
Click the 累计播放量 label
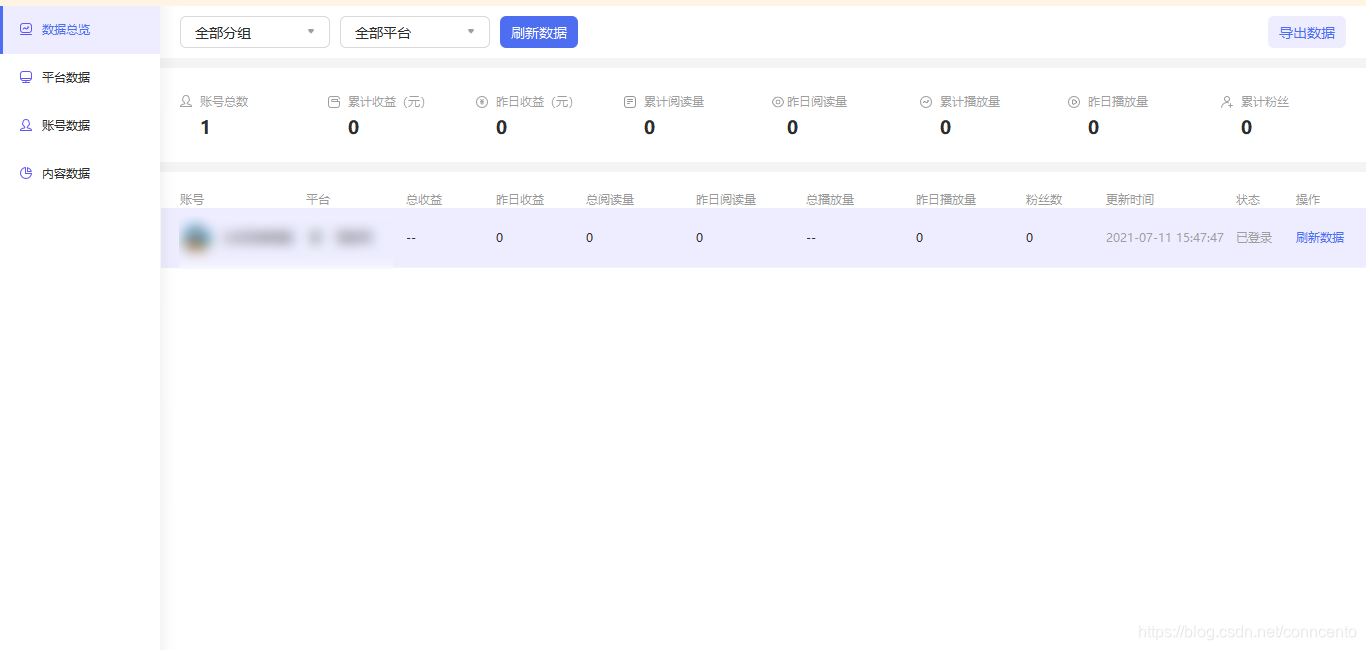tap(970, 102)
